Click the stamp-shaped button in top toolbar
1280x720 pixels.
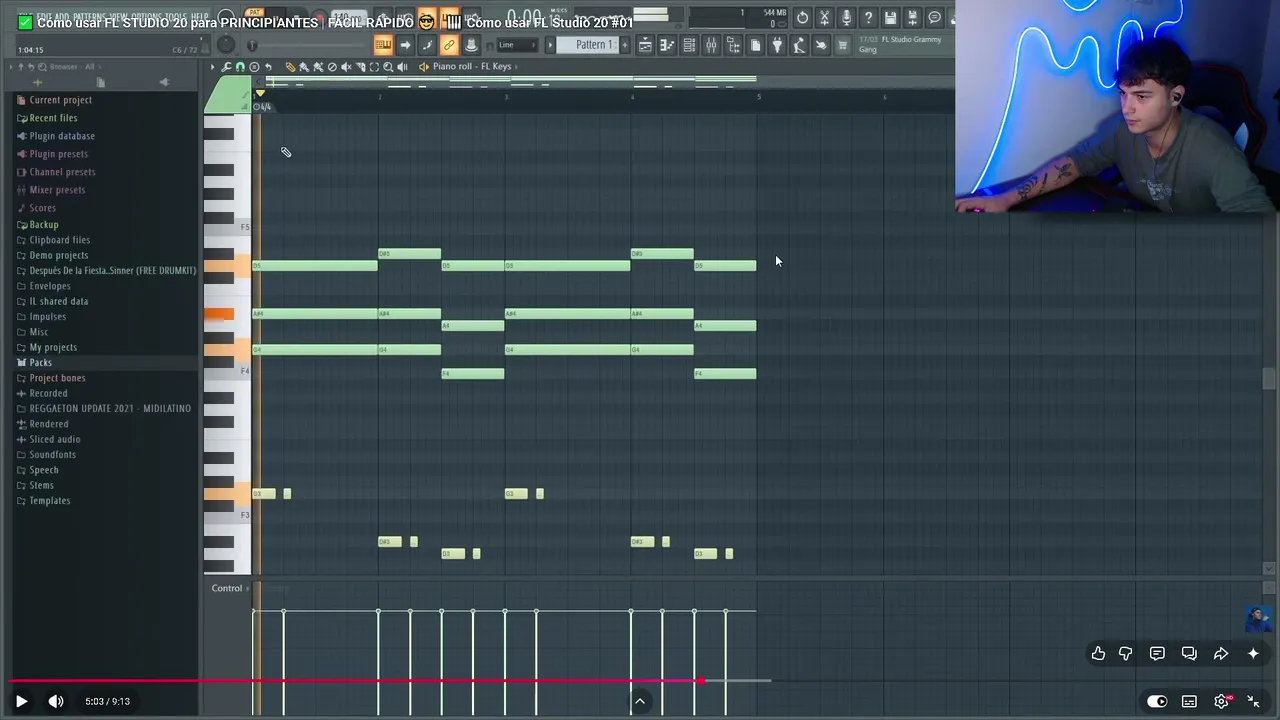pyautogui.click(x=471, y=45)
